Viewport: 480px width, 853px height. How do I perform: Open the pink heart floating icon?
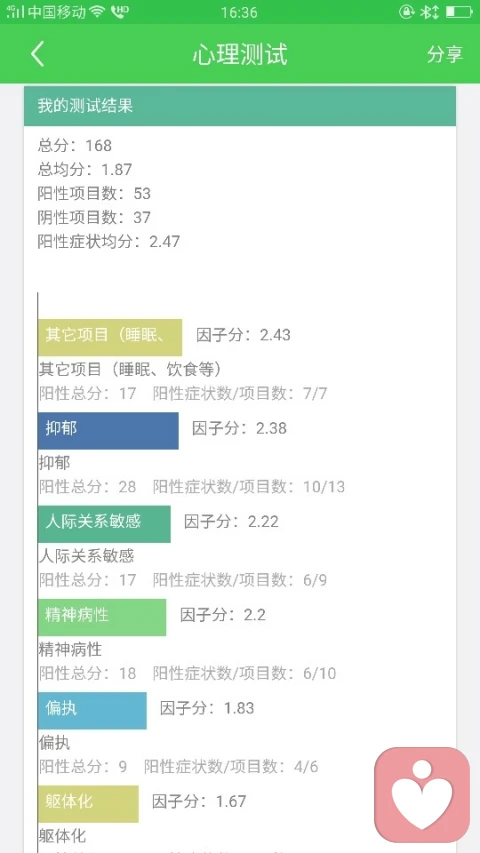[422, 795]
